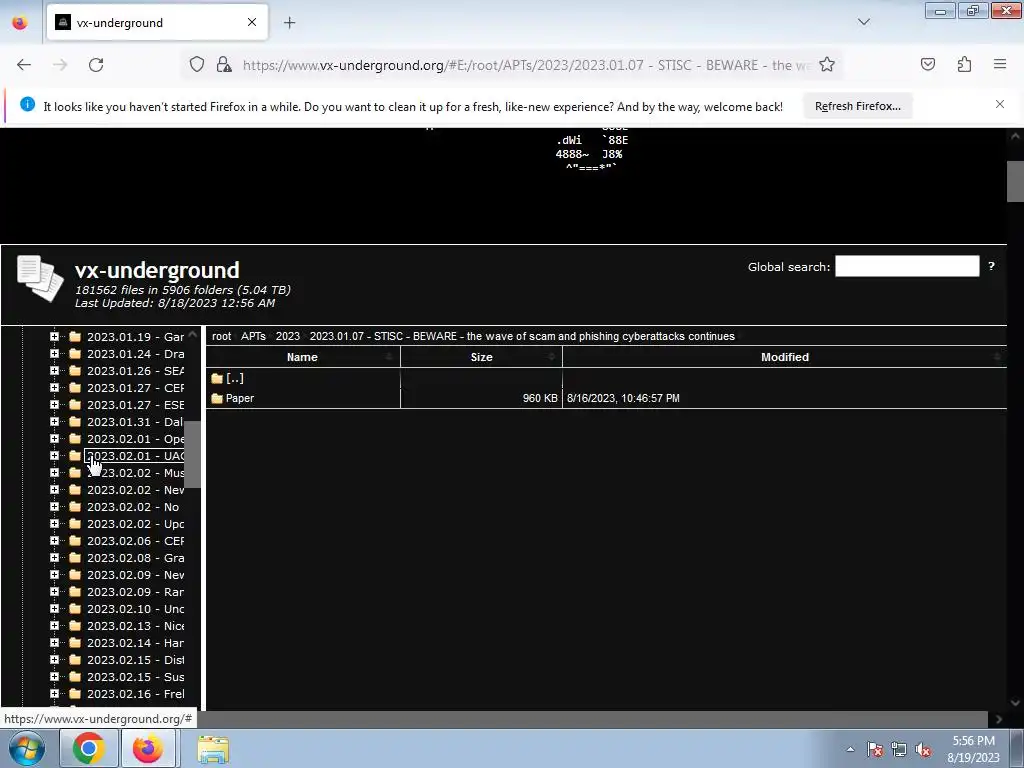
Task: Open the Extensions puzzle icon
Action: tap(964, 64)
